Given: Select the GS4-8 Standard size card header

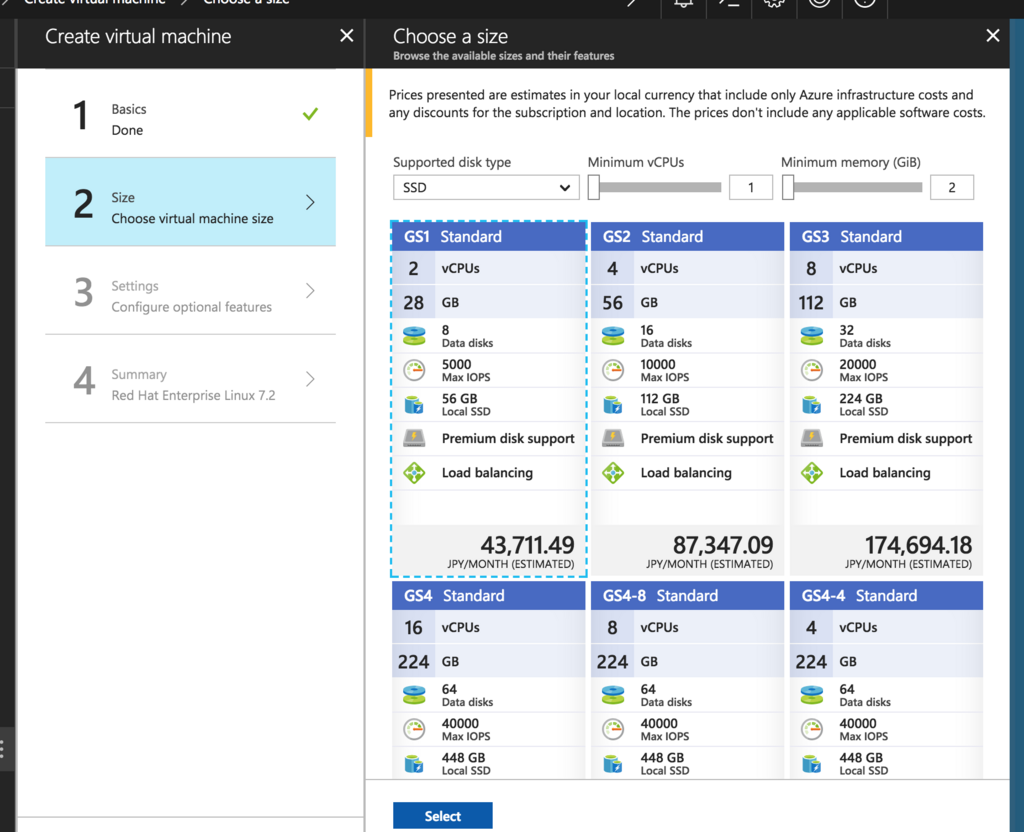Looking at the screenshot, I should (687, 596).
